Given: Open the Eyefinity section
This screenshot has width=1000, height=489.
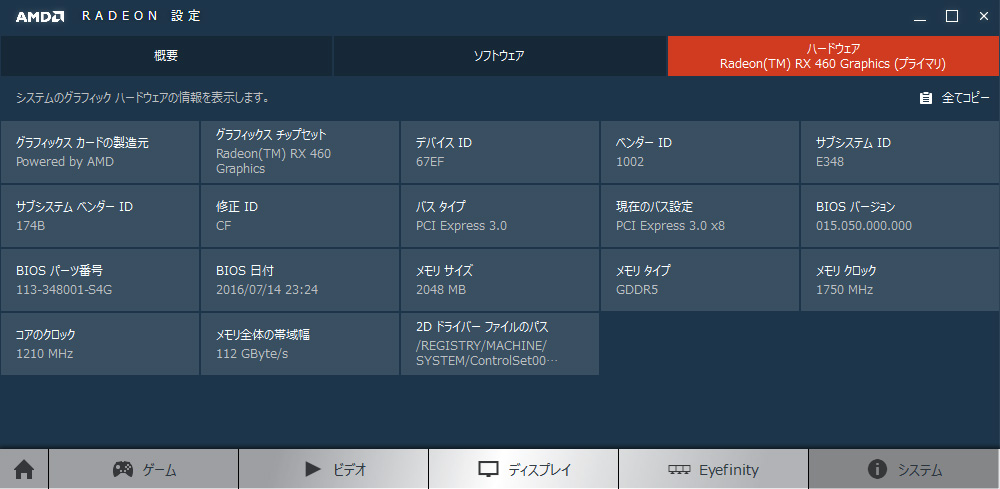Looking at the screenshot, I should coord(714,470).
